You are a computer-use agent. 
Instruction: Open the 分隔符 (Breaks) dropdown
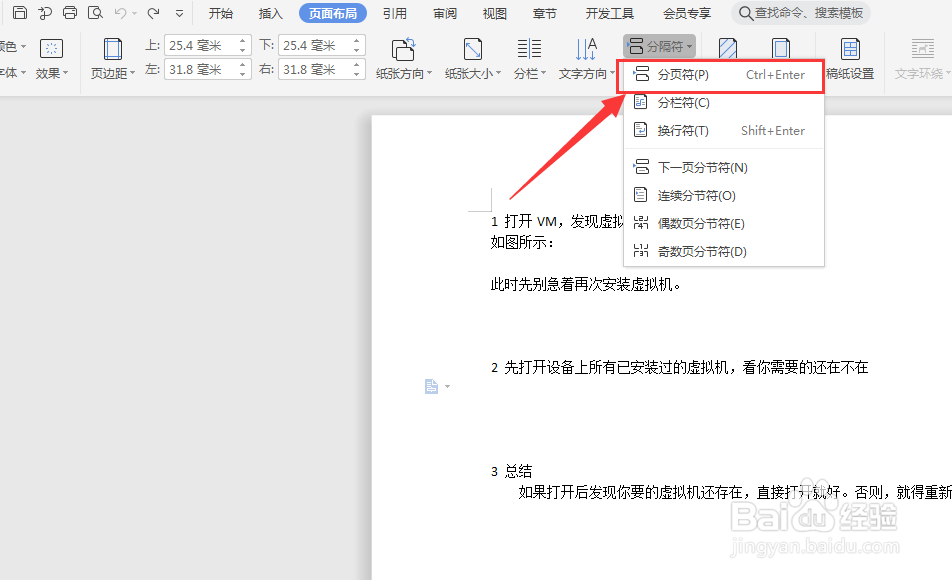(659, 44)
